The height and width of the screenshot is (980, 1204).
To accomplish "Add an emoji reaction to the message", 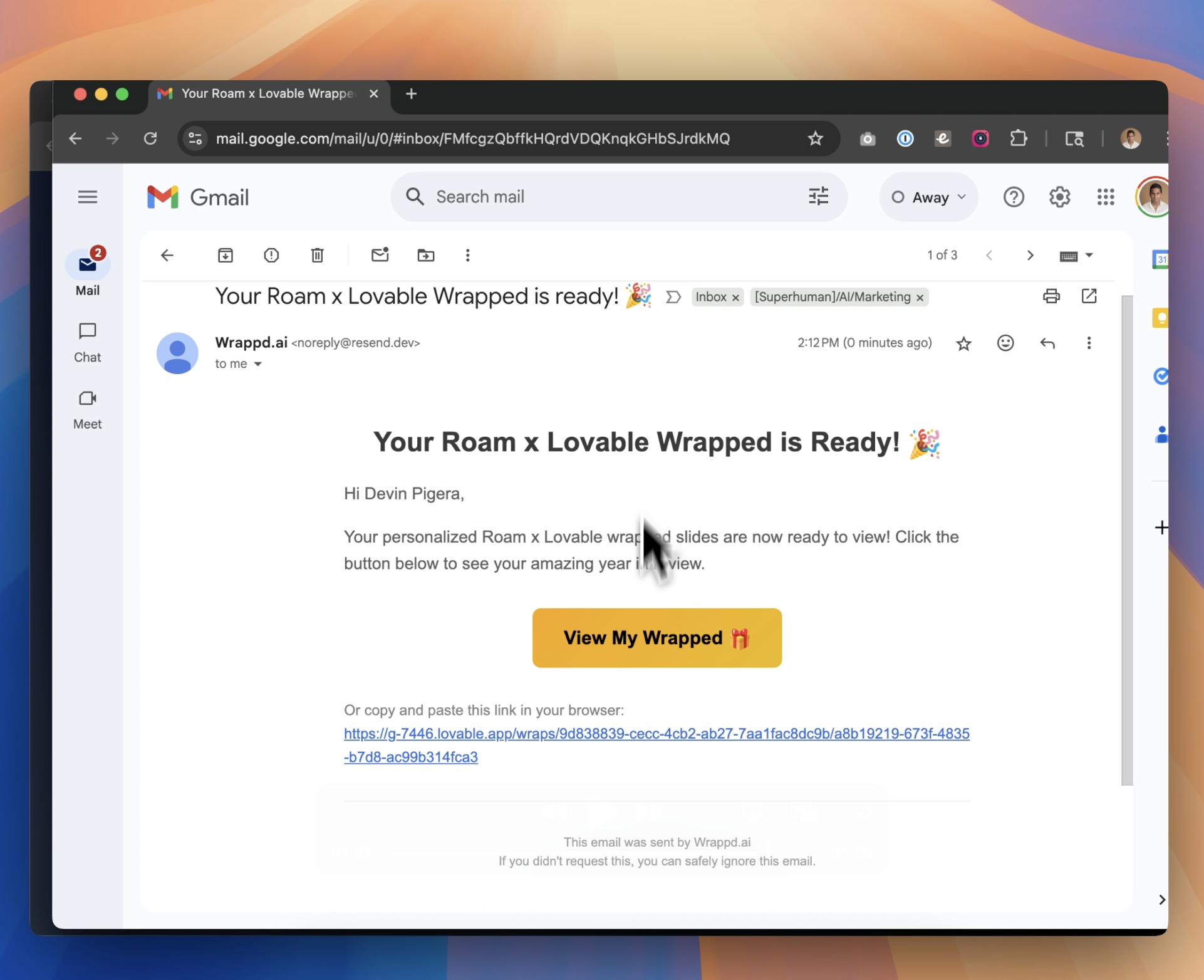I will (1005, 343).
